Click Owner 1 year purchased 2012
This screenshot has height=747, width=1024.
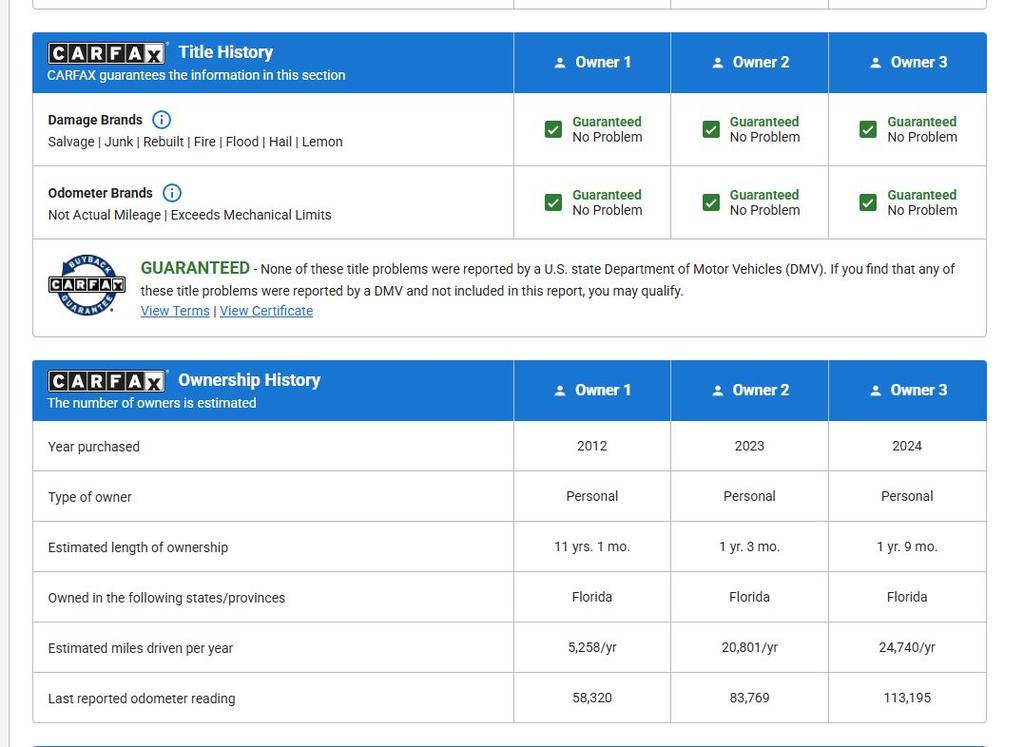592,446
